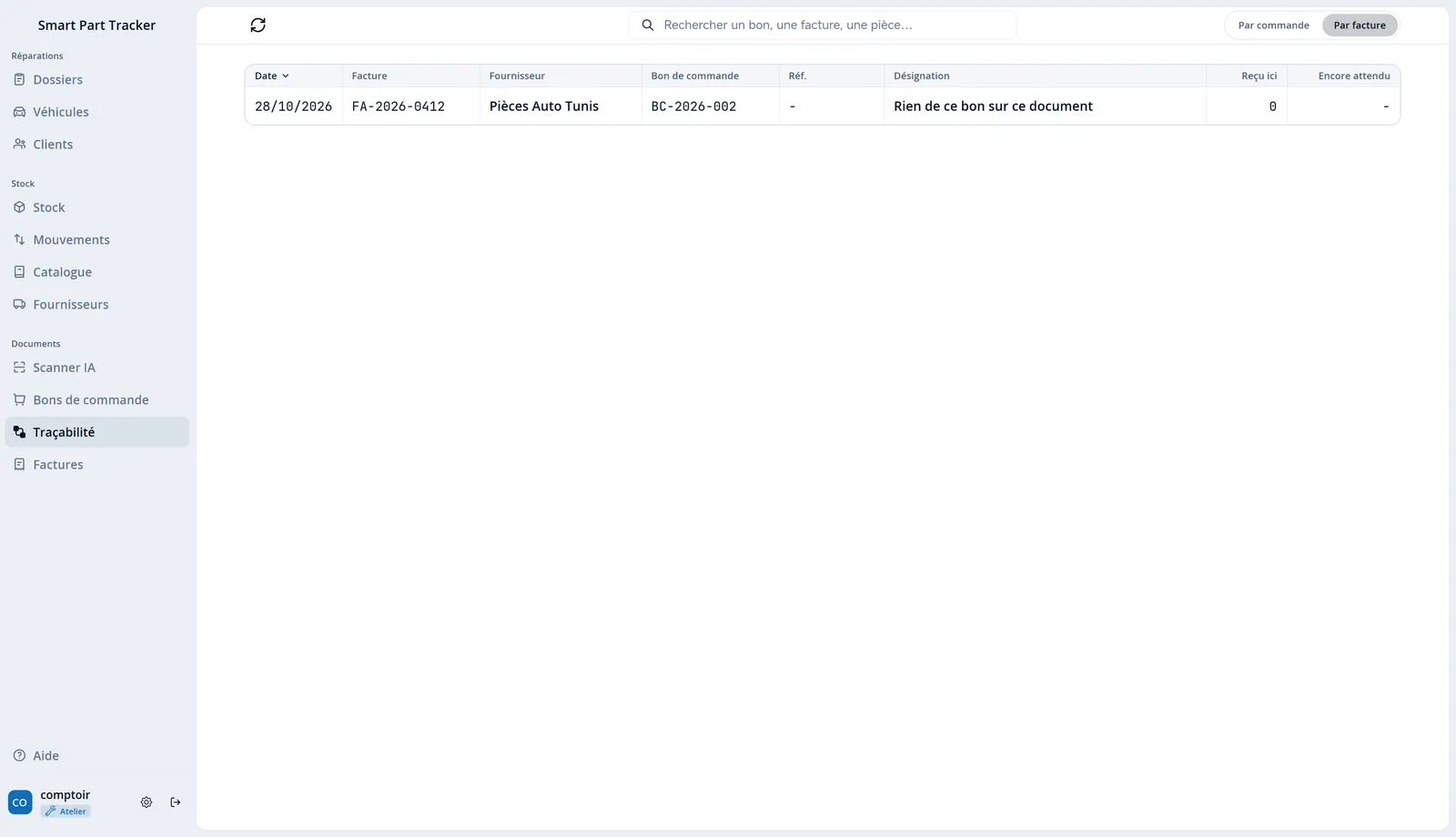
Task: Click the text Rien de ce bon sur ce document
Action: 994,106
